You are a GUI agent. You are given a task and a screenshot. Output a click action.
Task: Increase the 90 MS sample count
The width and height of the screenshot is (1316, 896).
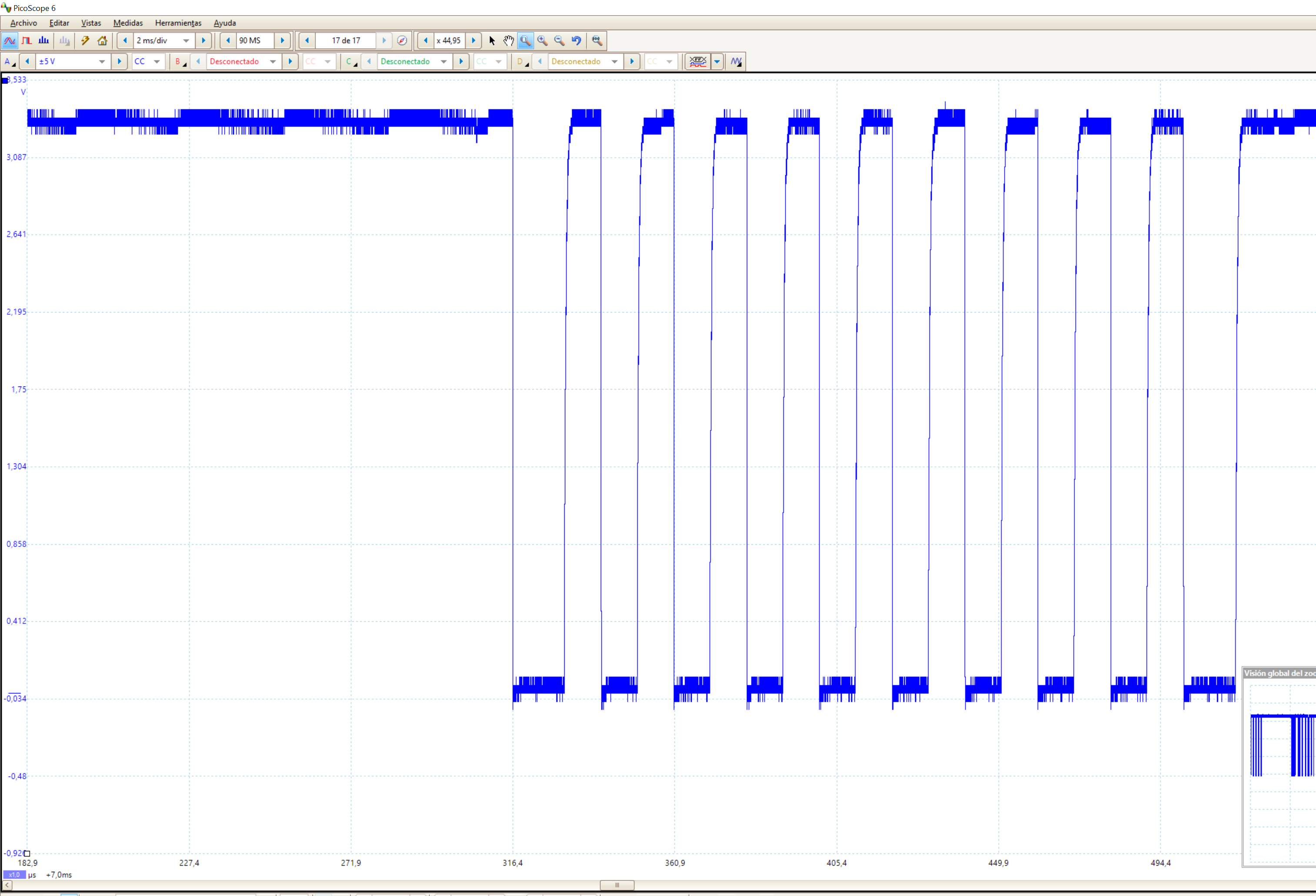(283, 41)
